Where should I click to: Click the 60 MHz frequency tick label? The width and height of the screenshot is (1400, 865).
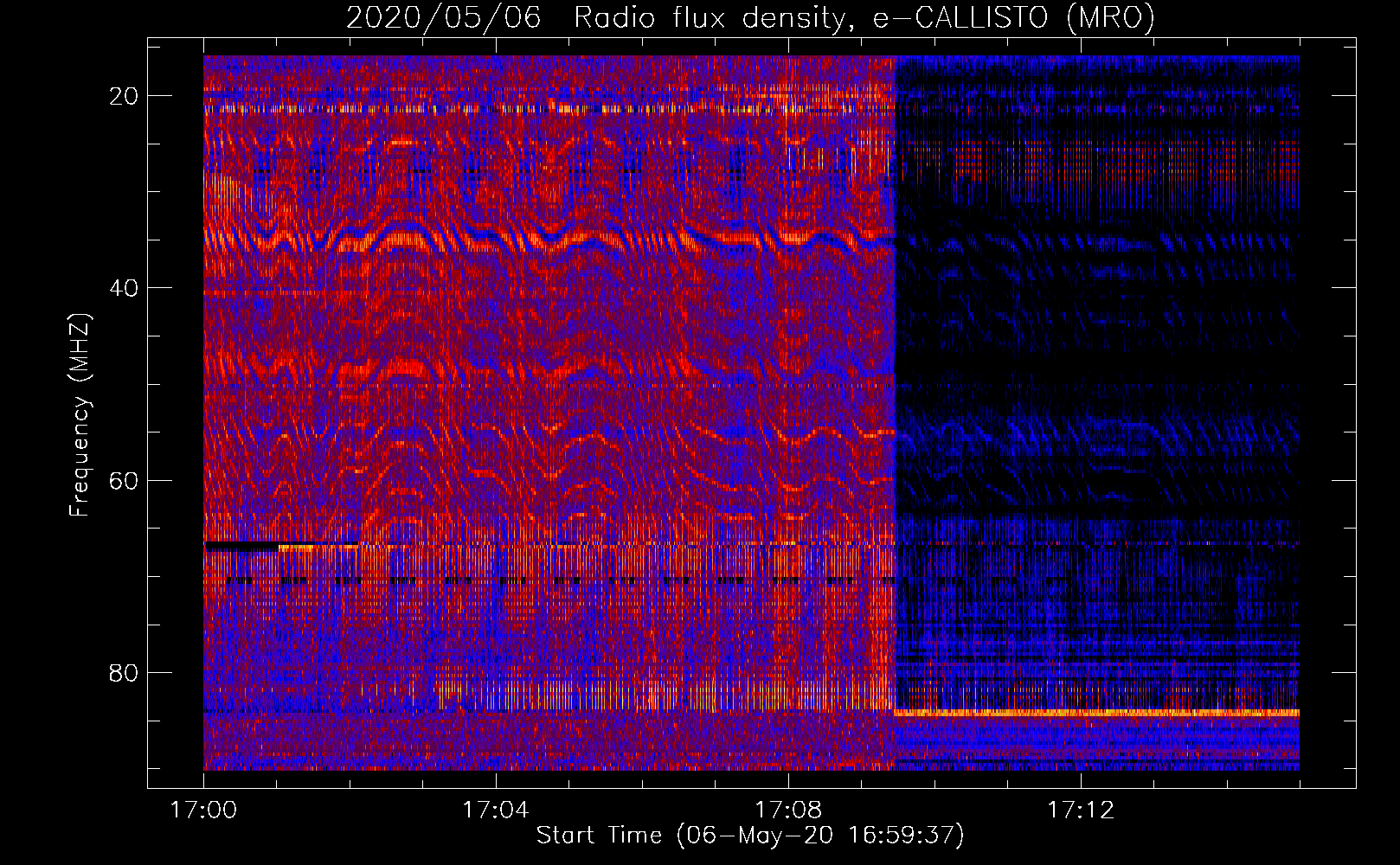pos(124,480)
